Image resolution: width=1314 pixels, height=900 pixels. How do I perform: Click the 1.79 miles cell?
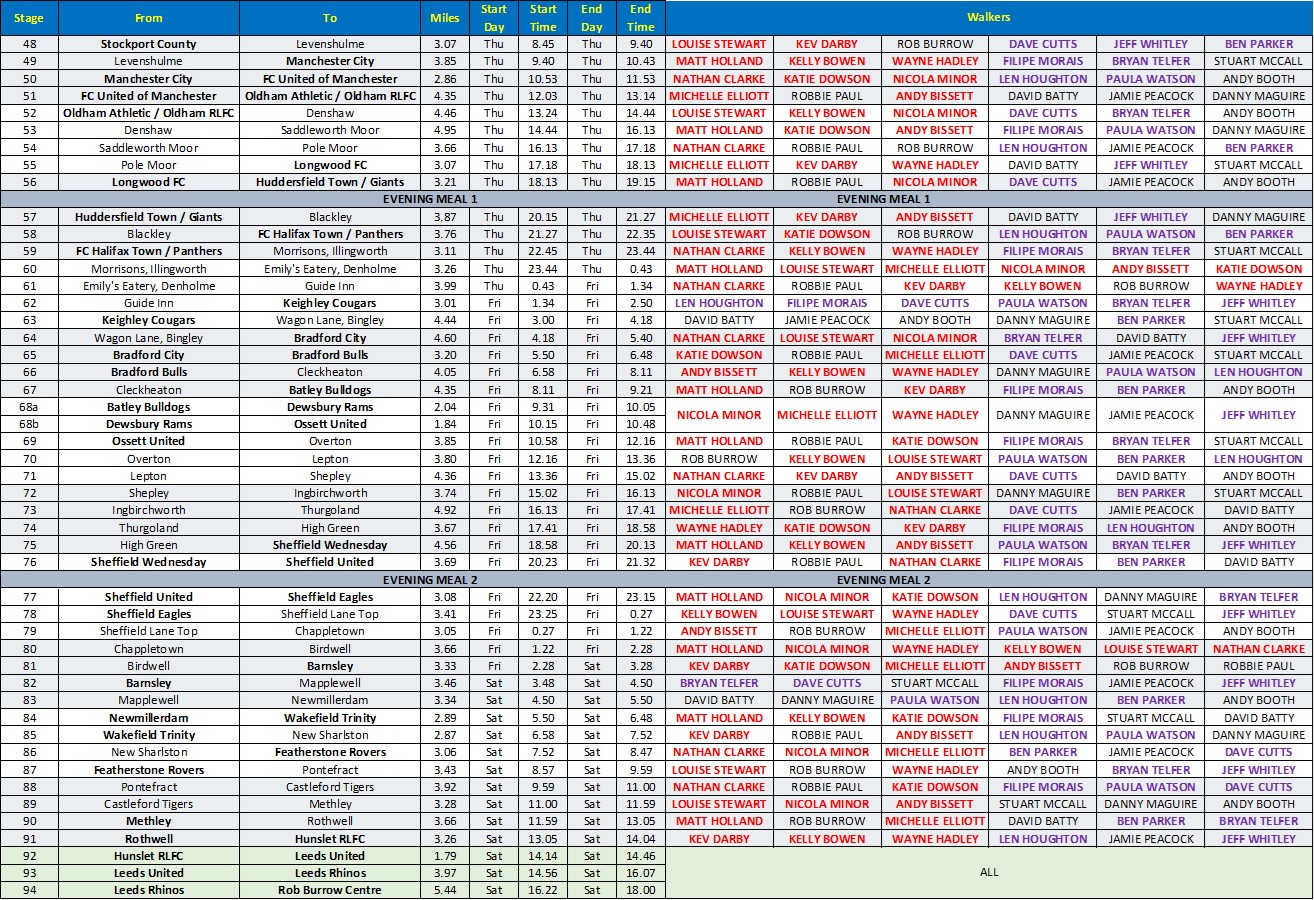tap(445, 856)
